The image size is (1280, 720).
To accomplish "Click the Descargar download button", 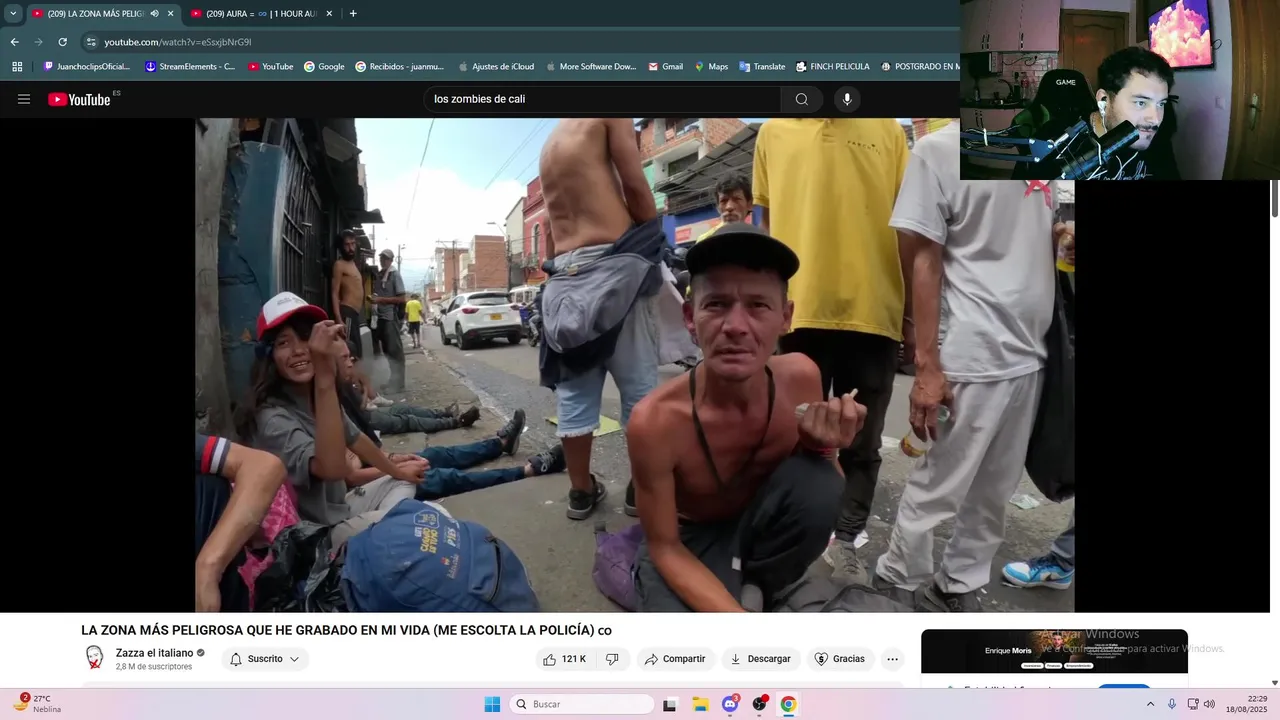I will [760, 659].
